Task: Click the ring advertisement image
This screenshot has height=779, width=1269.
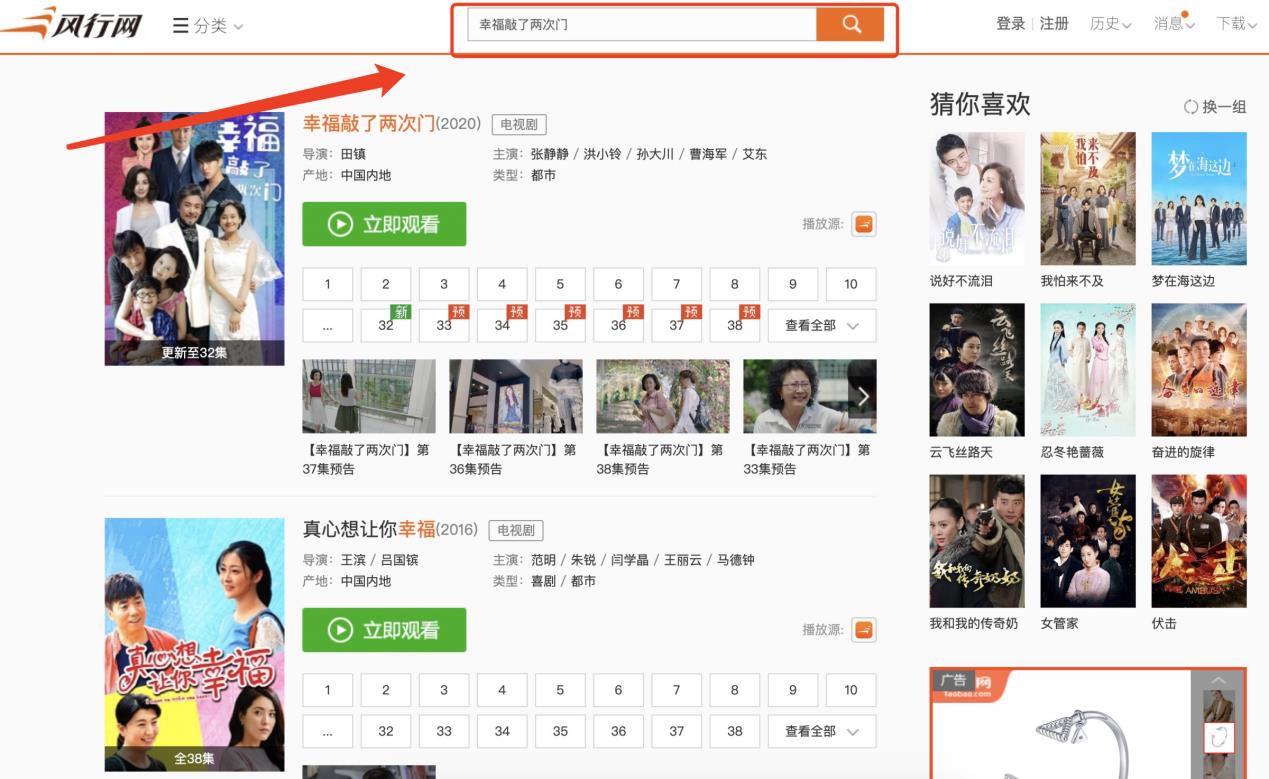Action: [x=1062, y=725]
